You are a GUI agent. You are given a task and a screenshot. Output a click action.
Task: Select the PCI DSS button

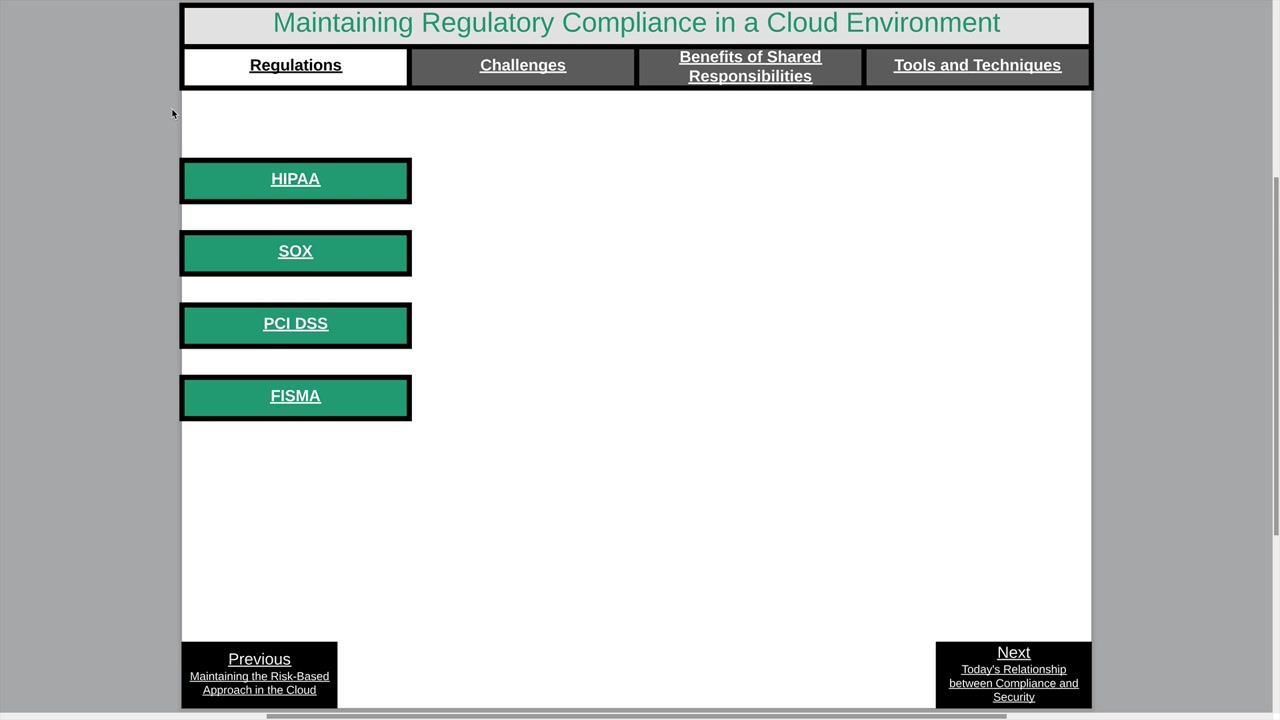[x=295, y=325]
